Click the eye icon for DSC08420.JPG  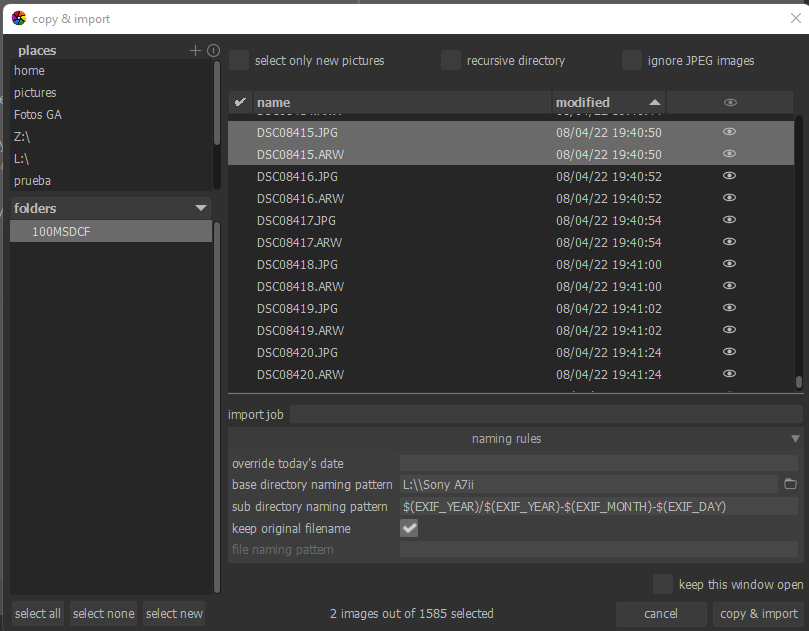pos(730,352)
